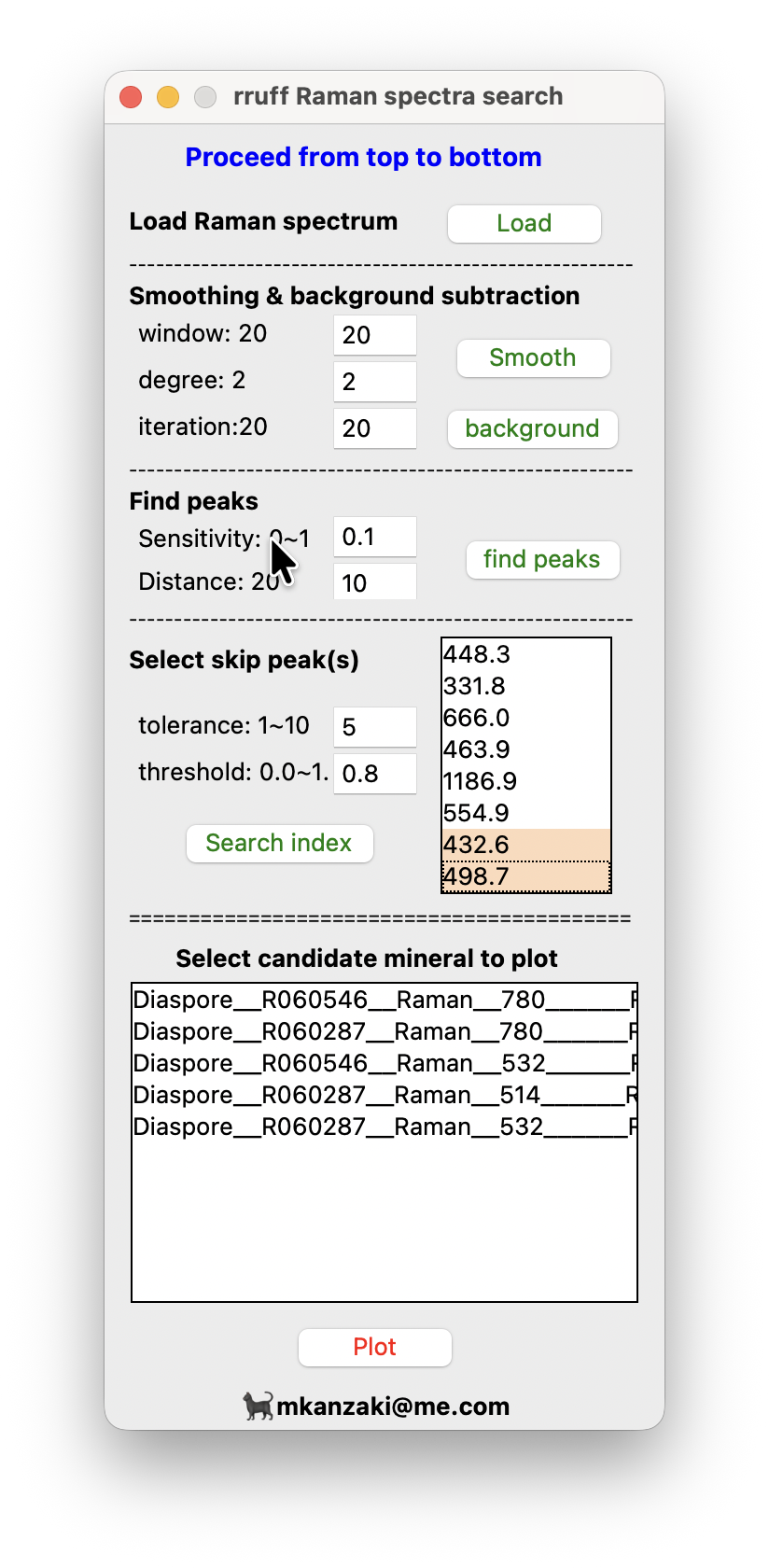
Task: Pick the Diaspore R060287 Raman 514 candidate
Action: 383,1096
